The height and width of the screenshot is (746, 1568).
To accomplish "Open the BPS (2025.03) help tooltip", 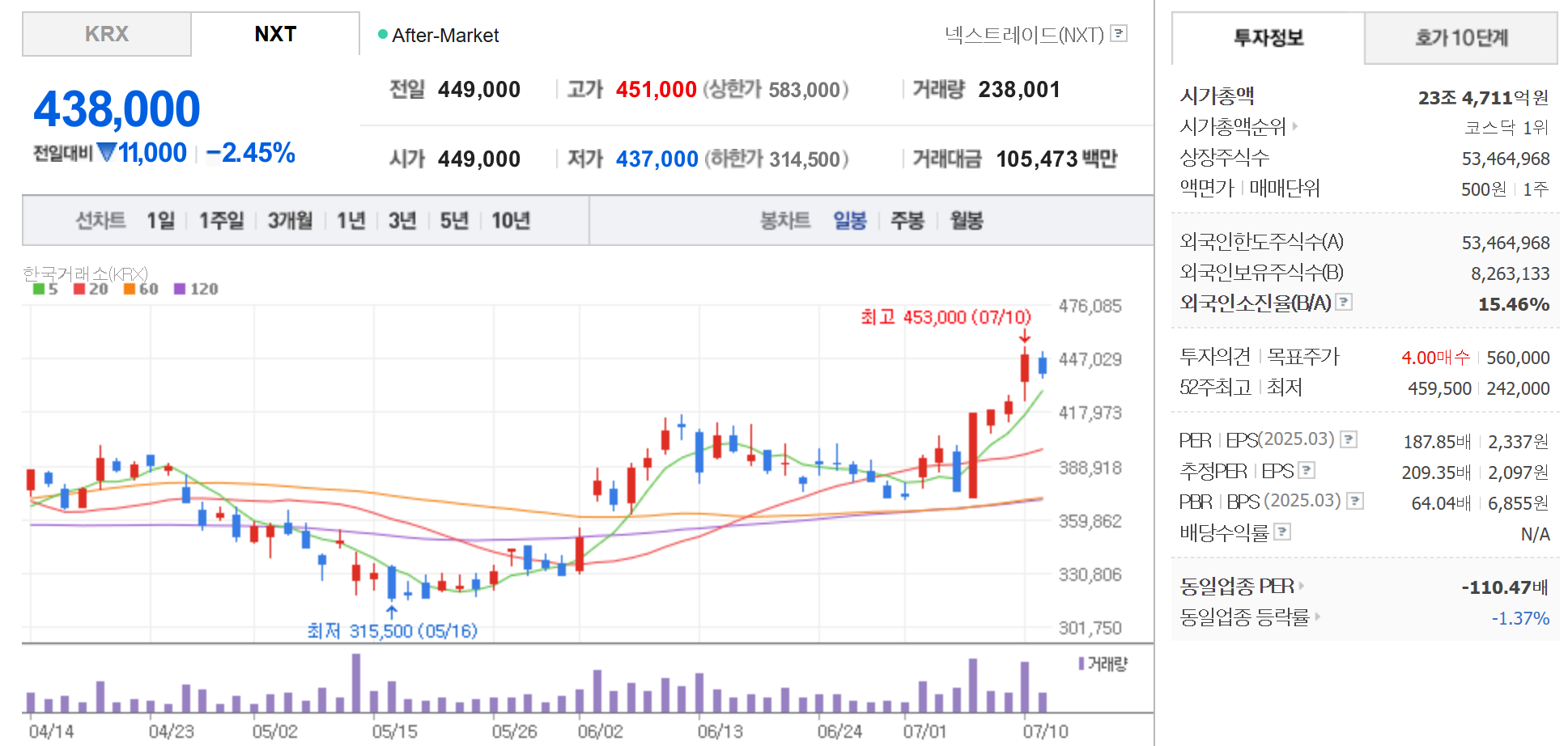I will (1353, 501).
